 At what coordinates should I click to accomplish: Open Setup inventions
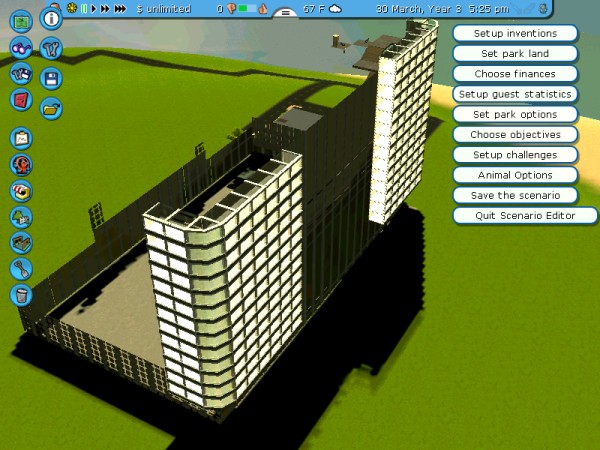point(515,33)
